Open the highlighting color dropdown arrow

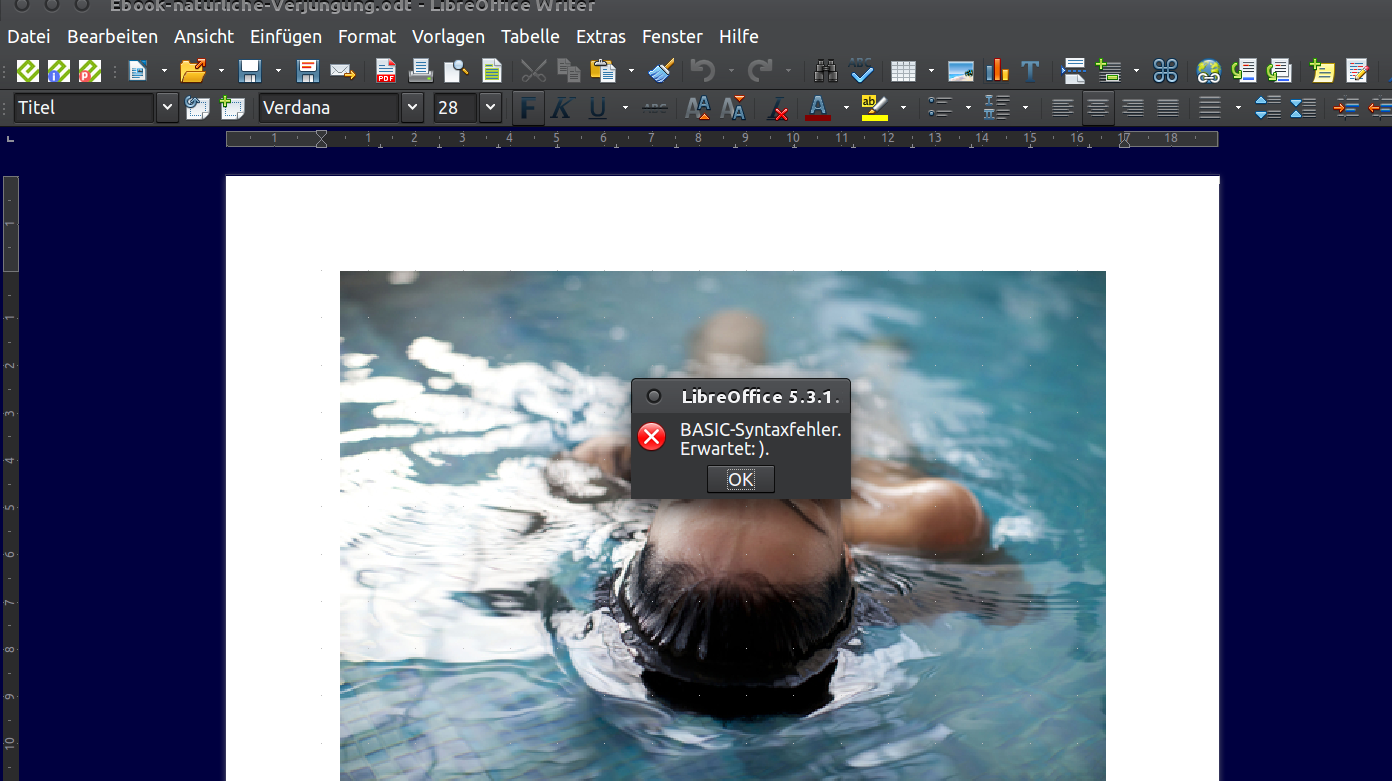click(903, 107)
